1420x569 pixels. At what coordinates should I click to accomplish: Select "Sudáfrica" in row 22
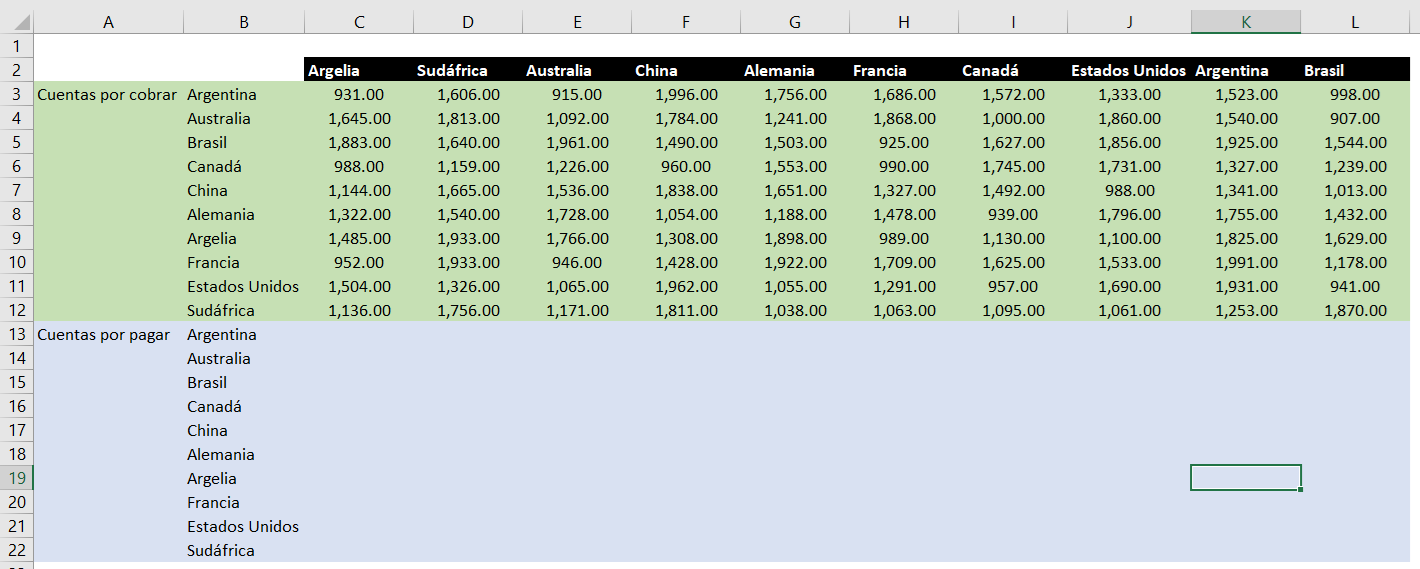coord(243,551)
